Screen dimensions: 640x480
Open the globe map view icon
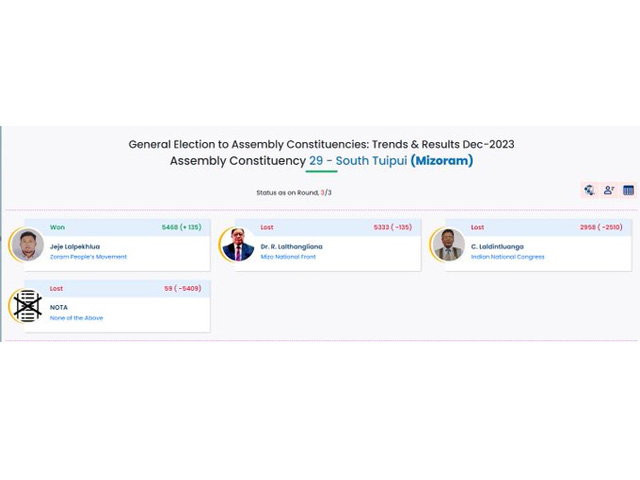click(589, 190)
